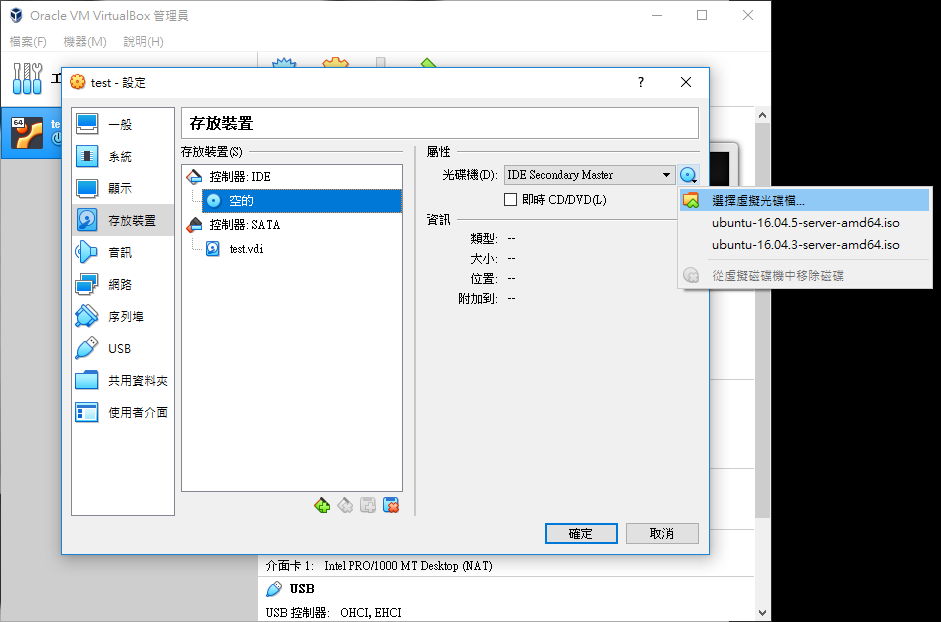Select the 存放裝置 settings category

(122, 220)
